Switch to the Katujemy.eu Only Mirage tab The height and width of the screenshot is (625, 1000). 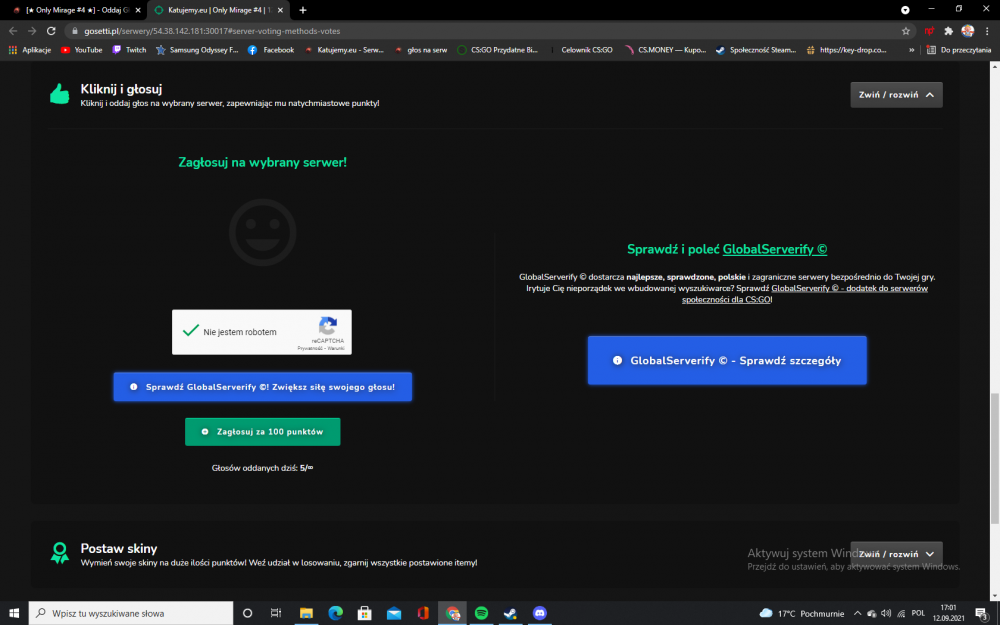pyautogui.click(x=218, y=10)
